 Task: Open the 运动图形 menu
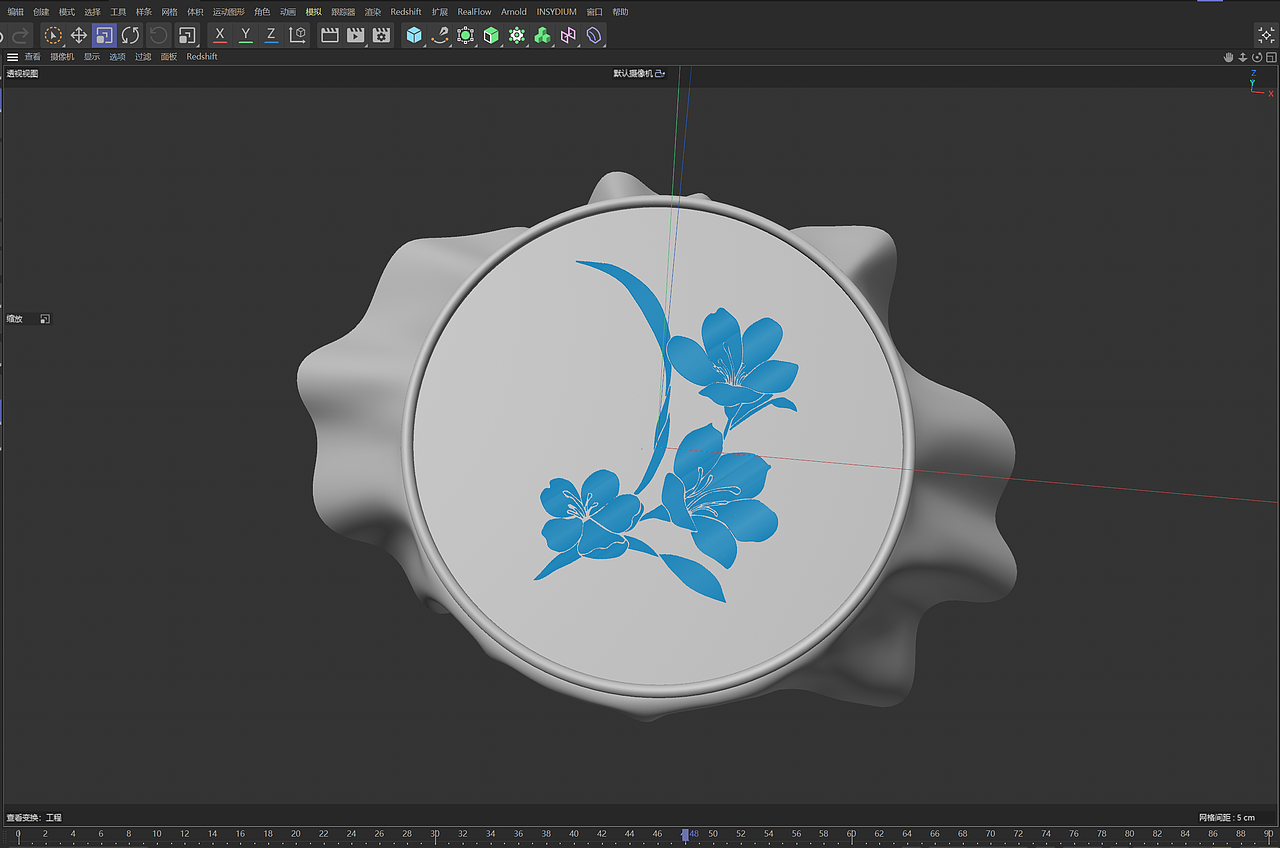[229, 12]
